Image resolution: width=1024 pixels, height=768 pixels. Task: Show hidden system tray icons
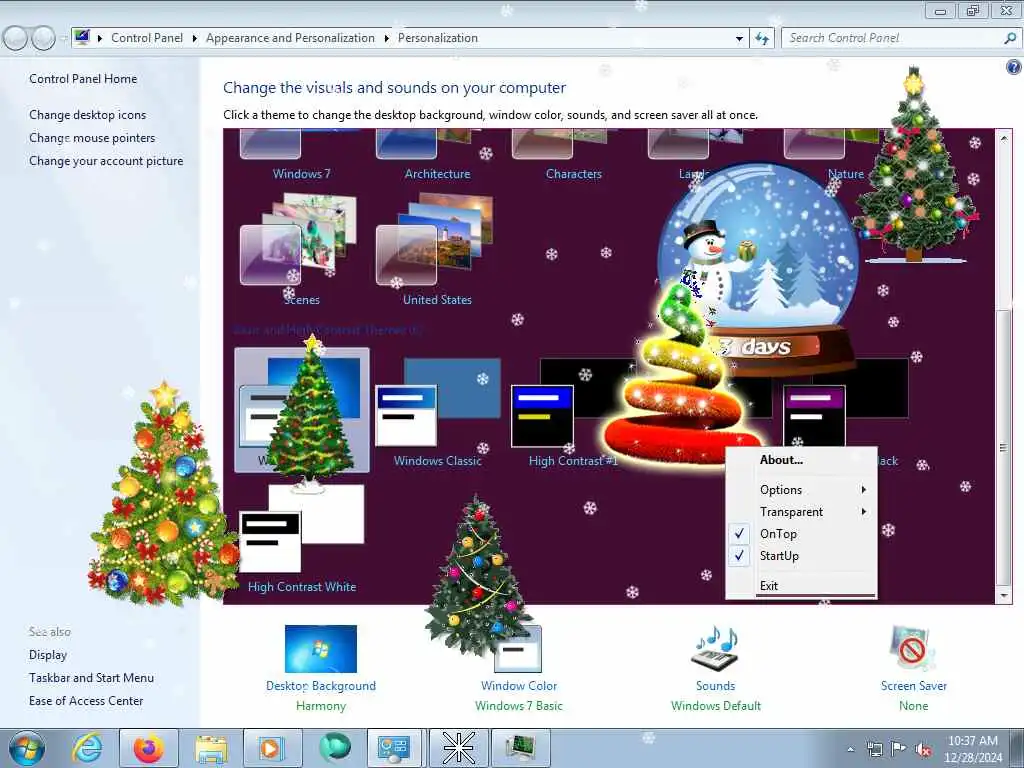[850, 750]
